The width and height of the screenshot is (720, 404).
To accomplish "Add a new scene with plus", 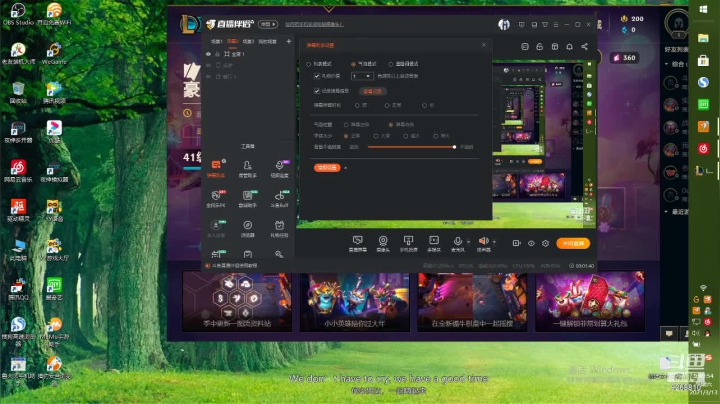I will pyautogui.click(x=288, y=41).
